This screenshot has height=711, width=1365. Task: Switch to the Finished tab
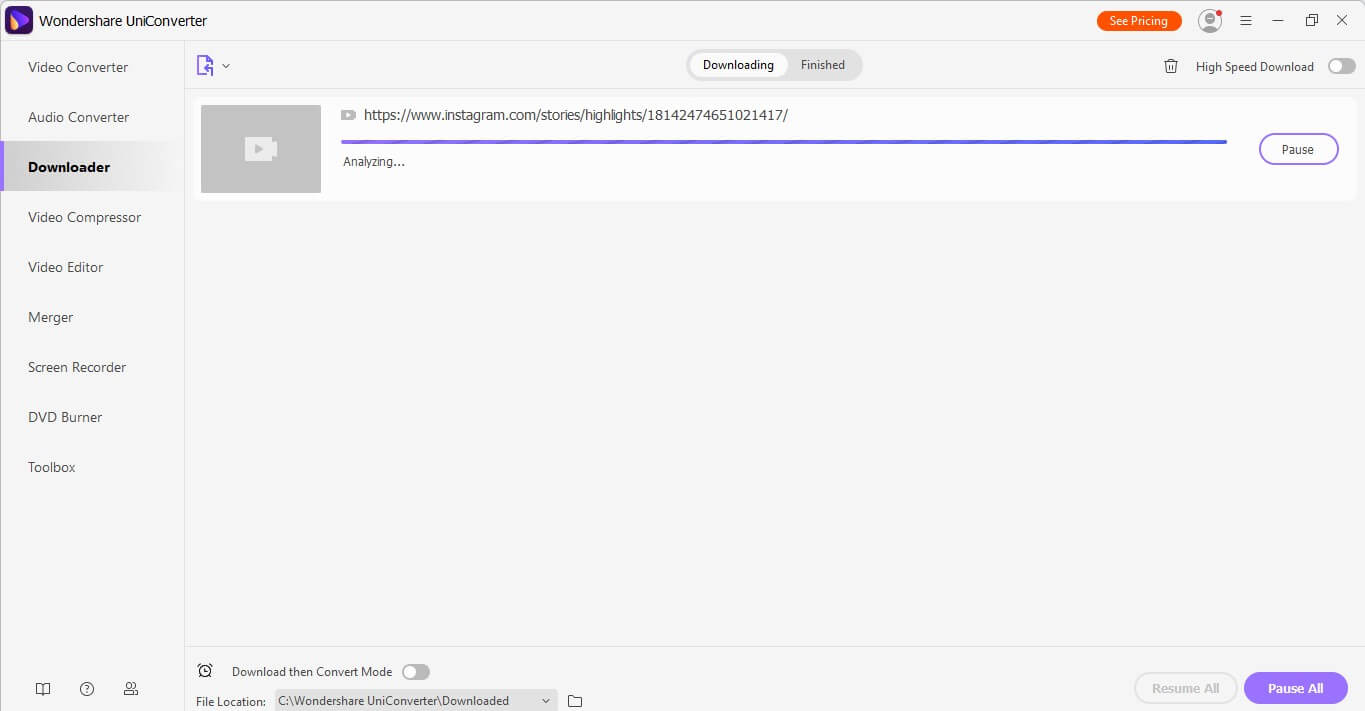[x=823, y=65]
